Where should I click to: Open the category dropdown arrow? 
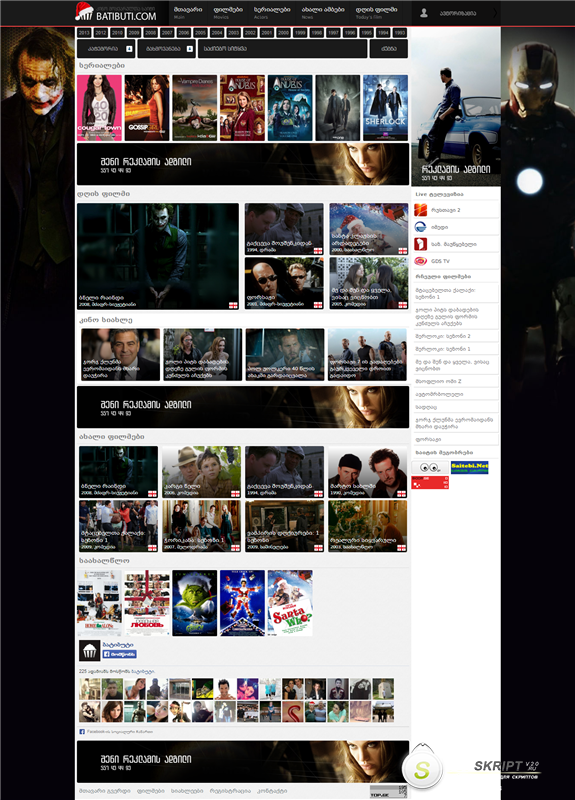129,49
